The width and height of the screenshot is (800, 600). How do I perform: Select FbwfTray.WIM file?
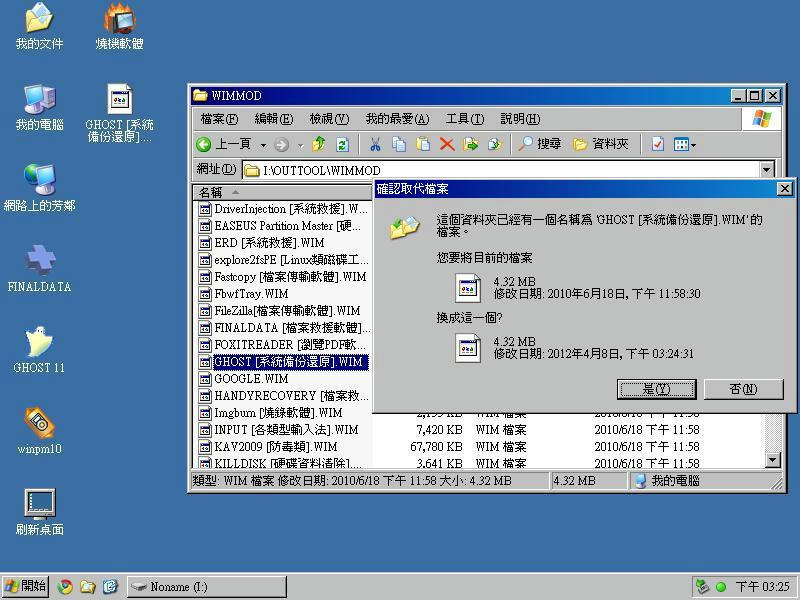pyautogui.click(x=244, y=294)
